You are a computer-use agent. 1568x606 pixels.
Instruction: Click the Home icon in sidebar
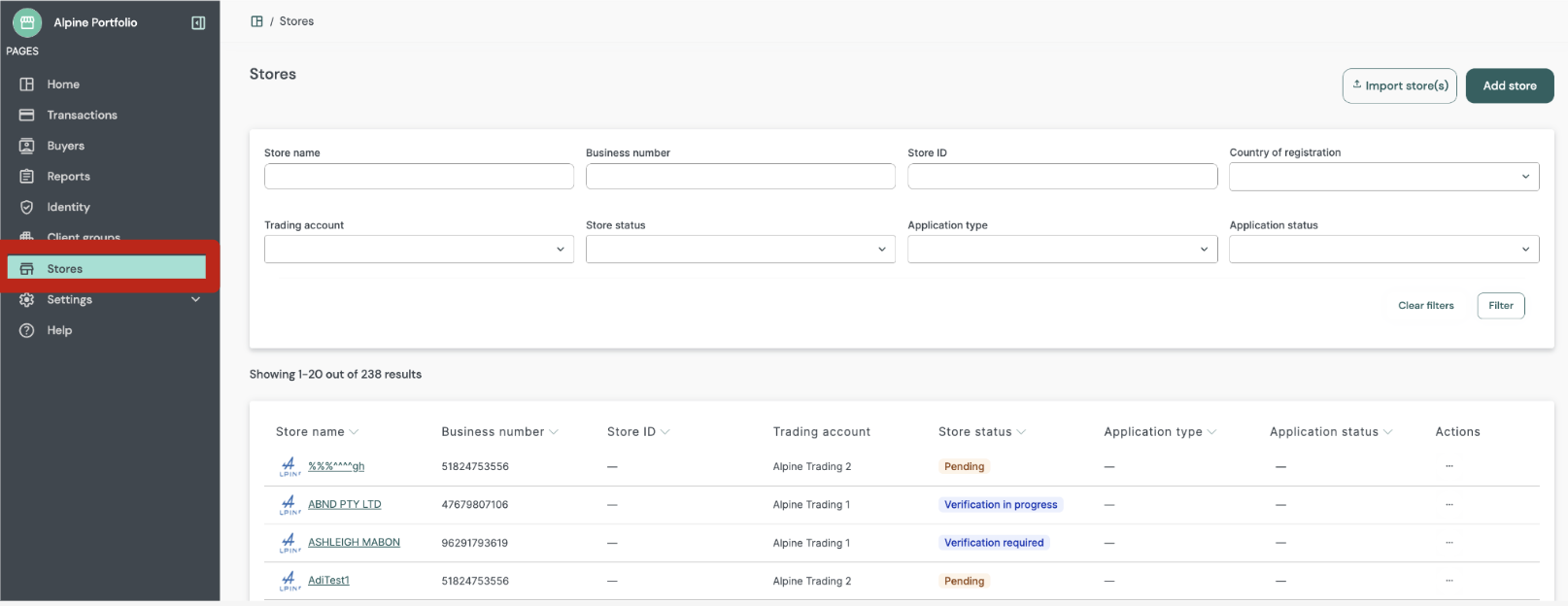pyautogui.click(x=27, y=84)
